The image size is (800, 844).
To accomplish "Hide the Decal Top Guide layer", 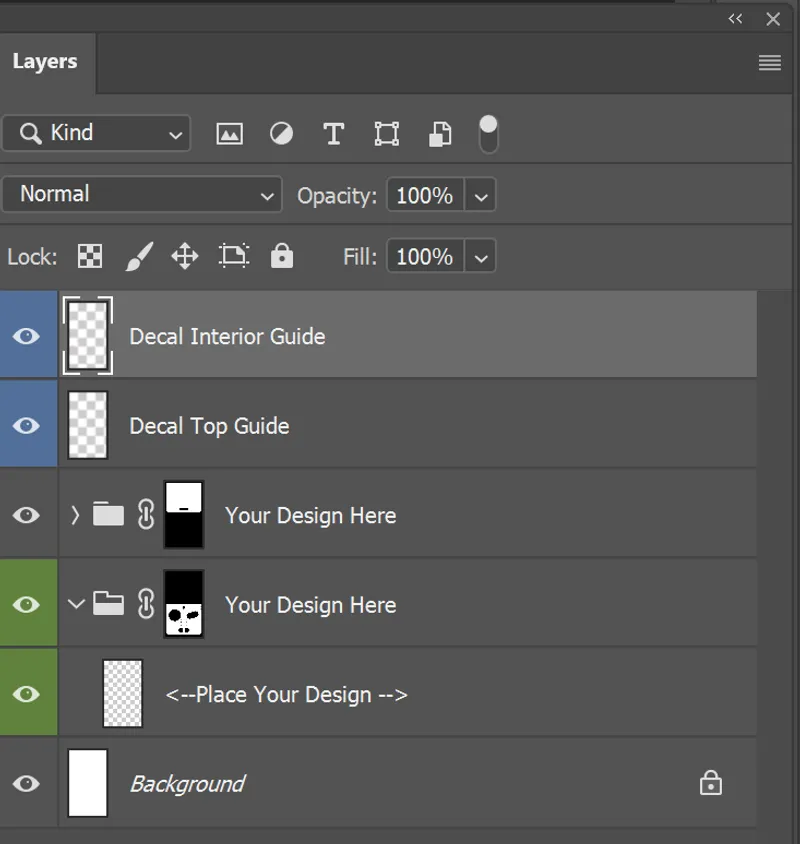I will point(27,426).
